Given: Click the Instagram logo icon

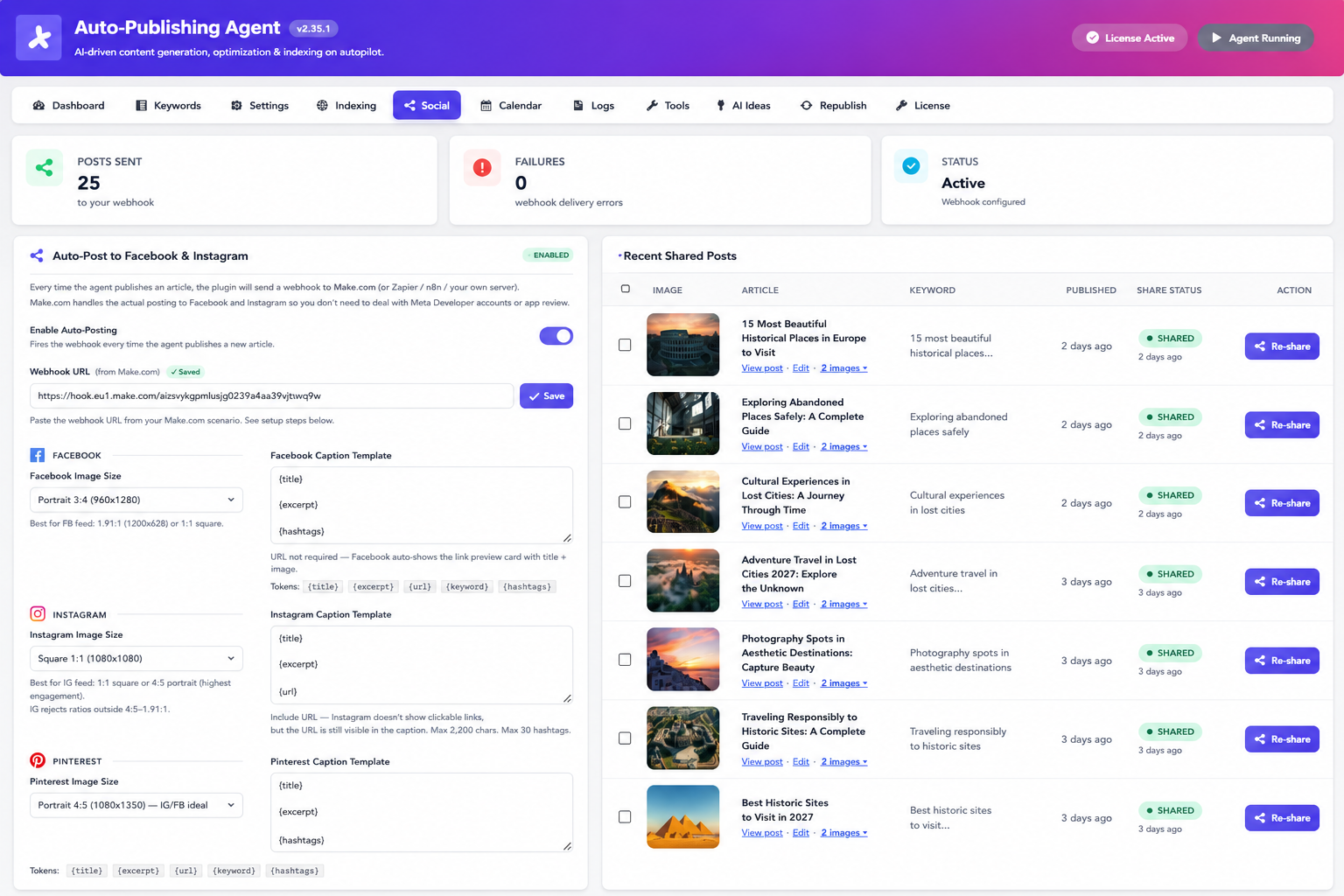Looking at the screenshot, I should click(38, 614).
